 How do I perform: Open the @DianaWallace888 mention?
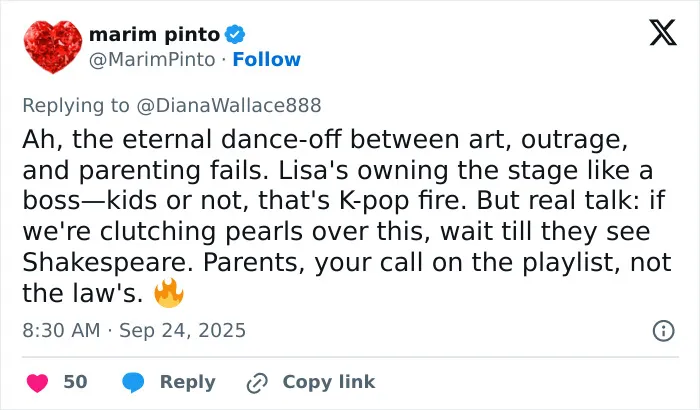229,105
